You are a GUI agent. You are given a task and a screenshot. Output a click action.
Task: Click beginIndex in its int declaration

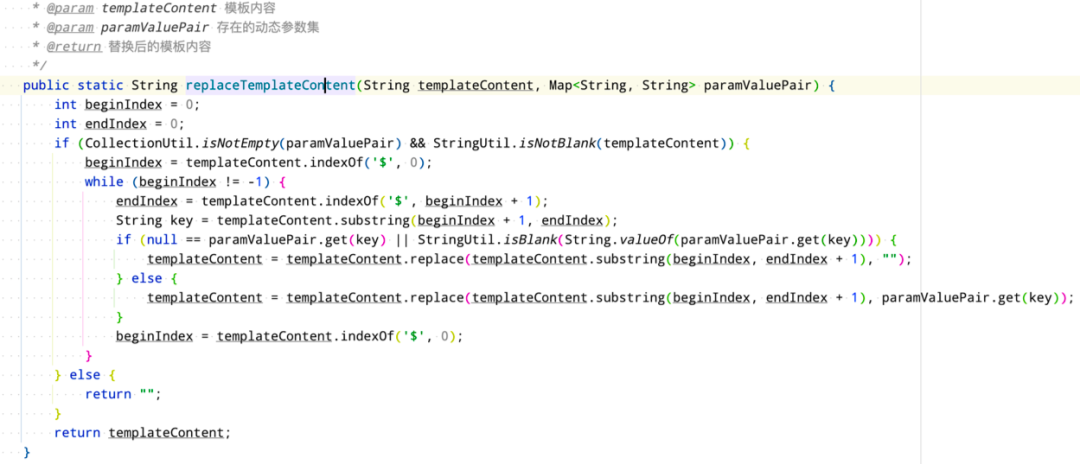coord(123,105)
